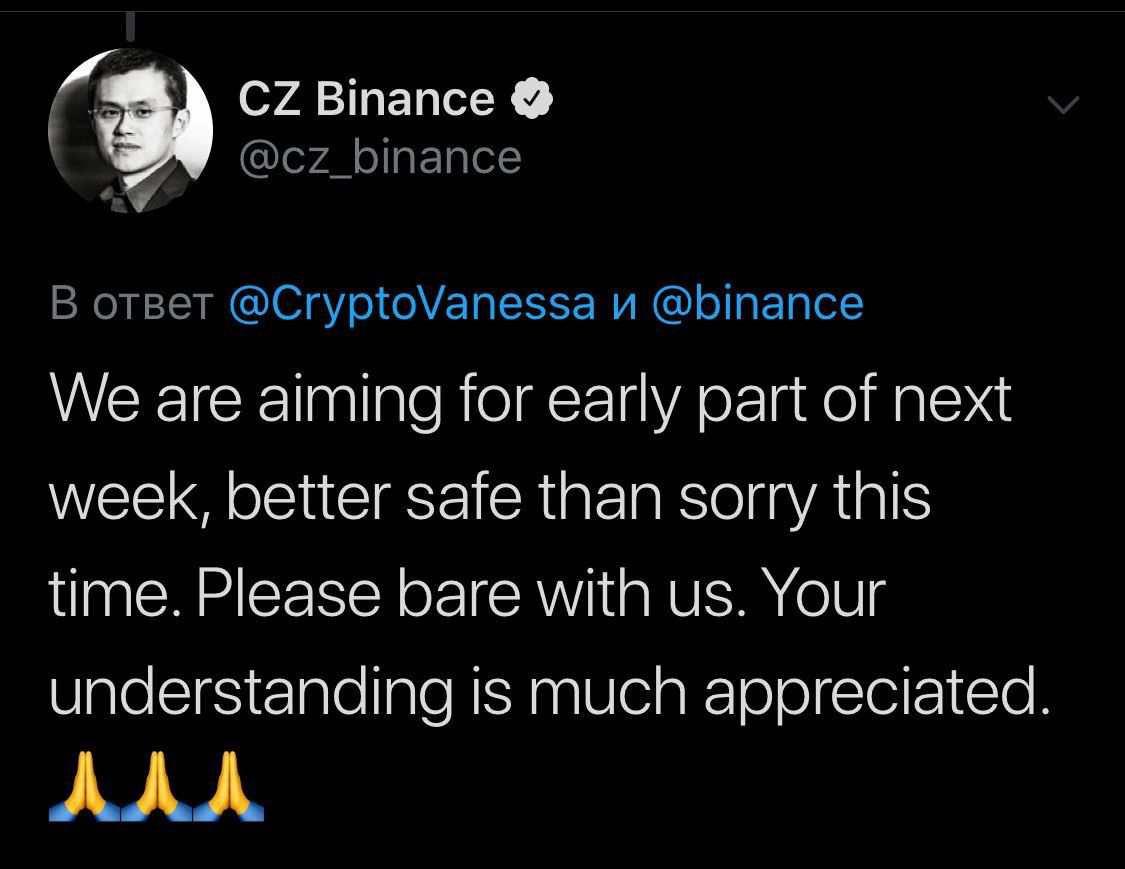Screen dimensions: 1125x869
Task: Open CZ Binance profile picture
Action: coord(130,131)
